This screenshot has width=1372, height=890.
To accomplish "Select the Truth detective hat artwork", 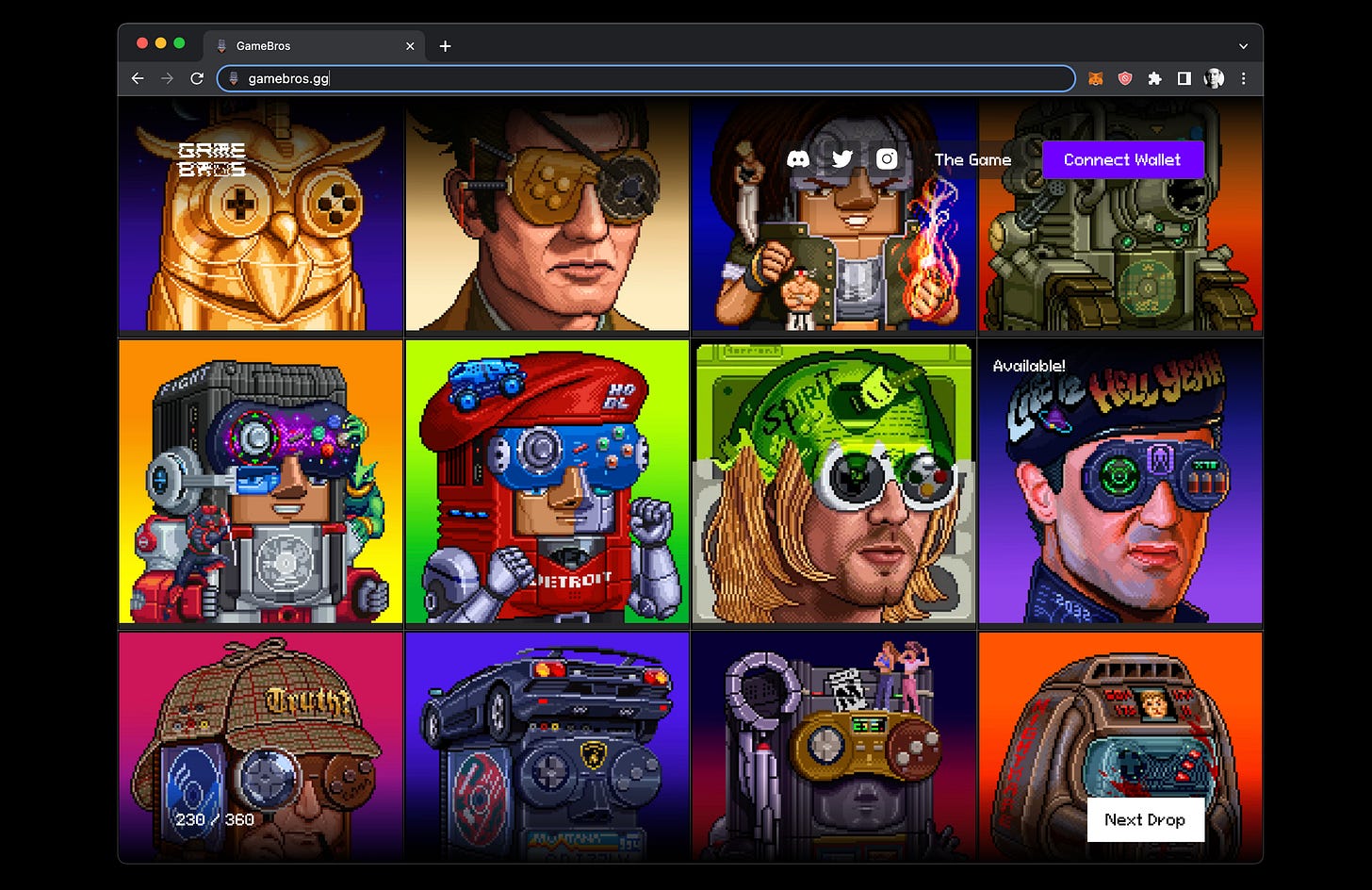I will [x=261, y=747].
